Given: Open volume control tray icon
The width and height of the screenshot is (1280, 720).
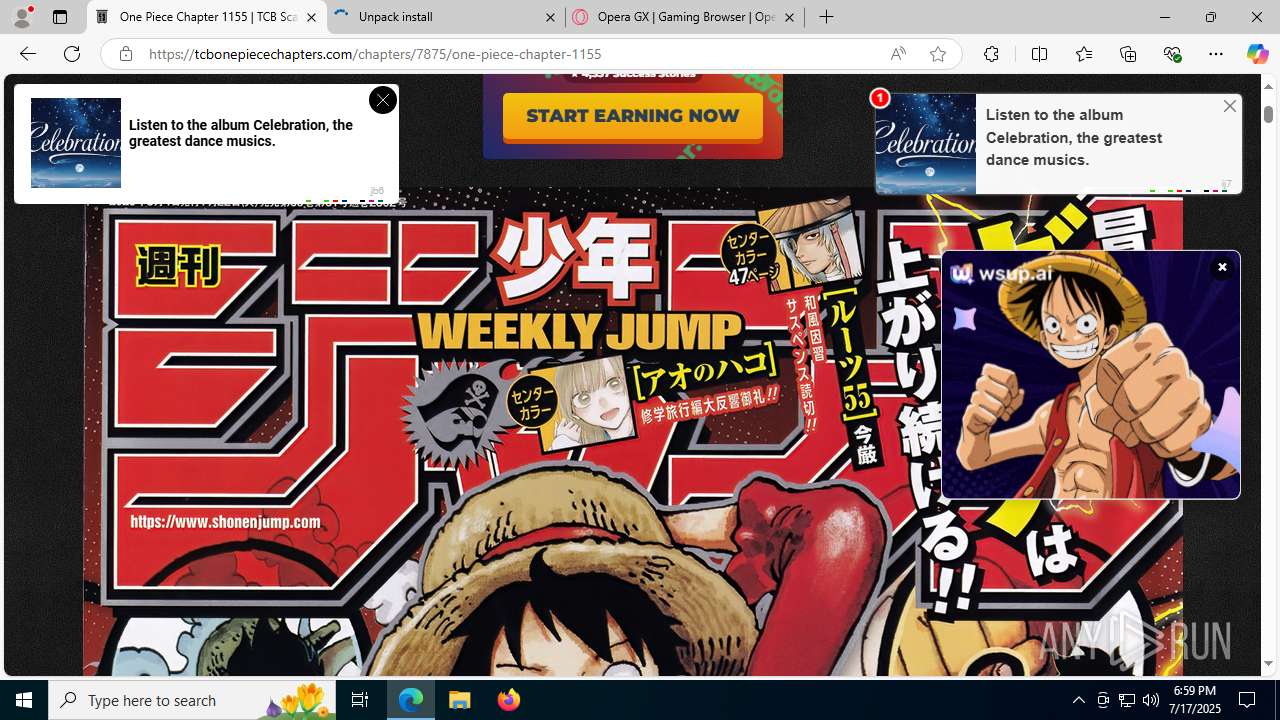Looking at the screenshot, I should pos(1151,700).
